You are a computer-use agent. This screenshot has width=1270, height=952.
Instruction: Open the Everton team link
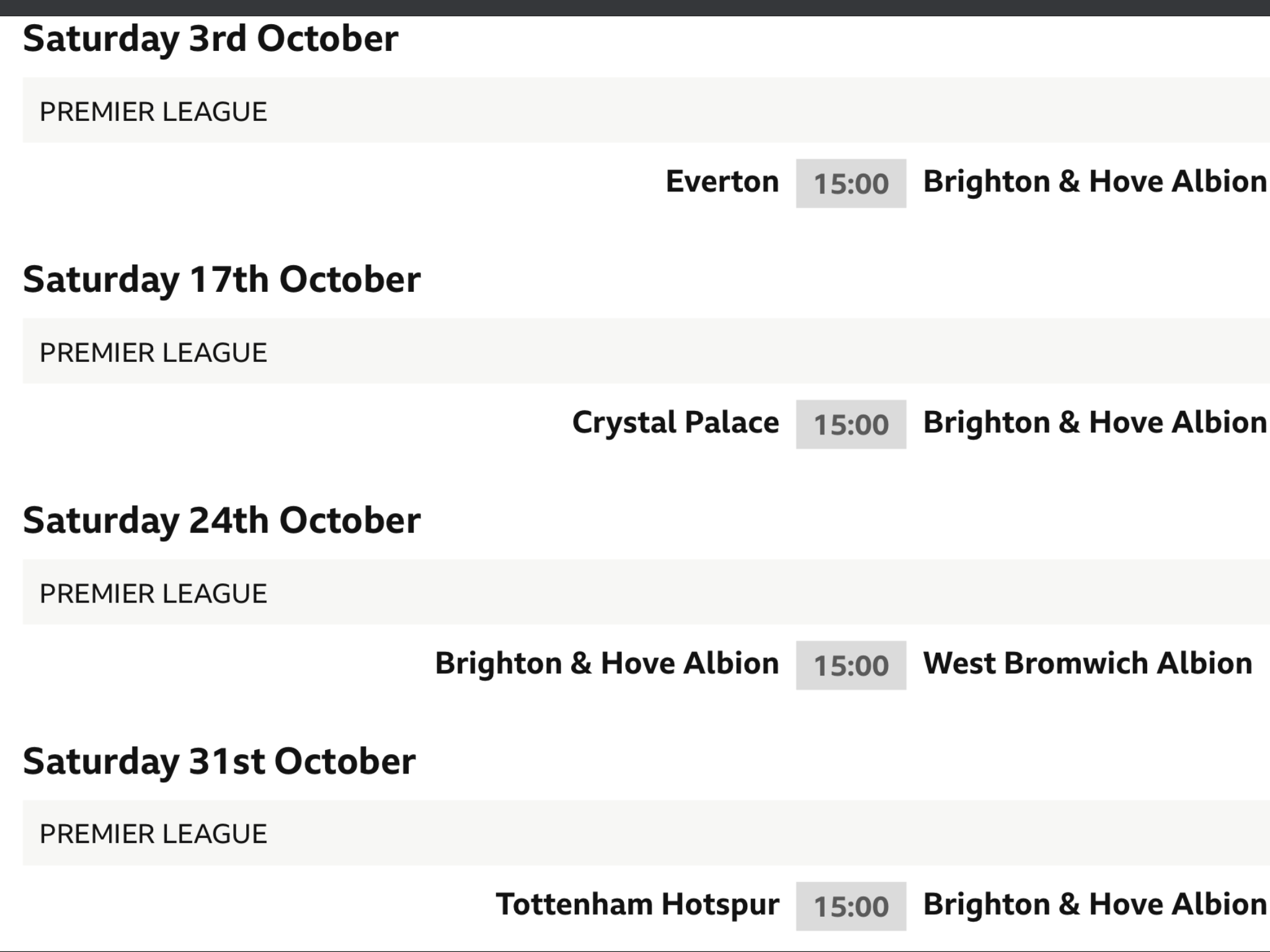click(722, 182)
